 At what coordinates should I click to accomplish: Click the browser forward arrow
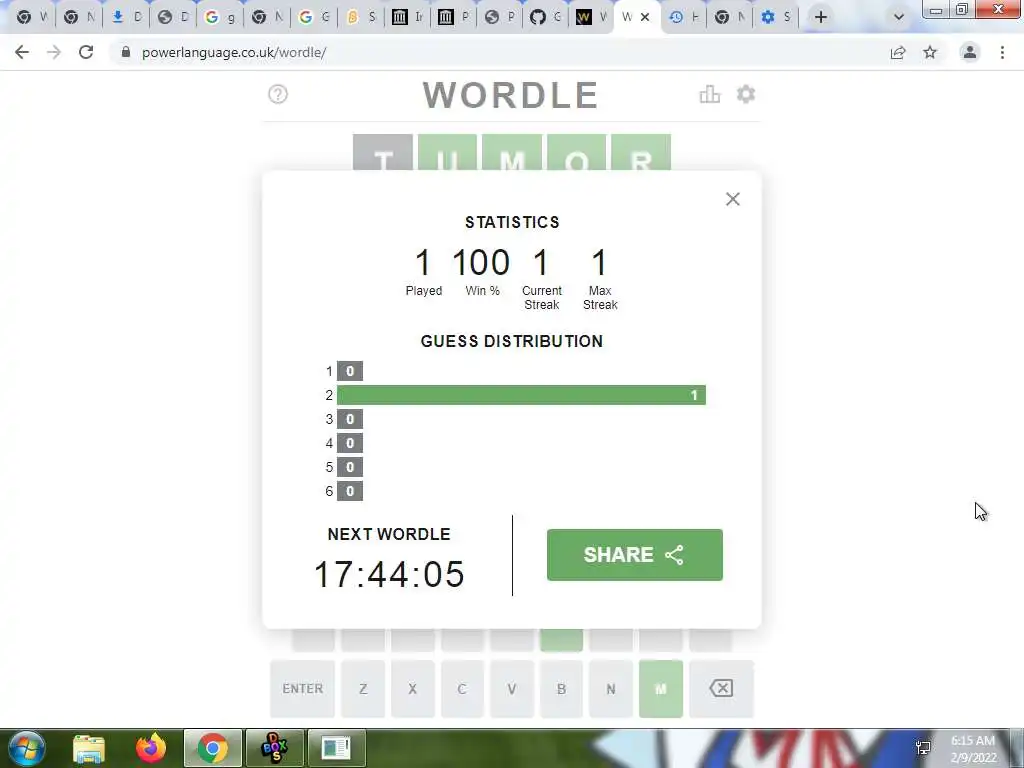54,52
